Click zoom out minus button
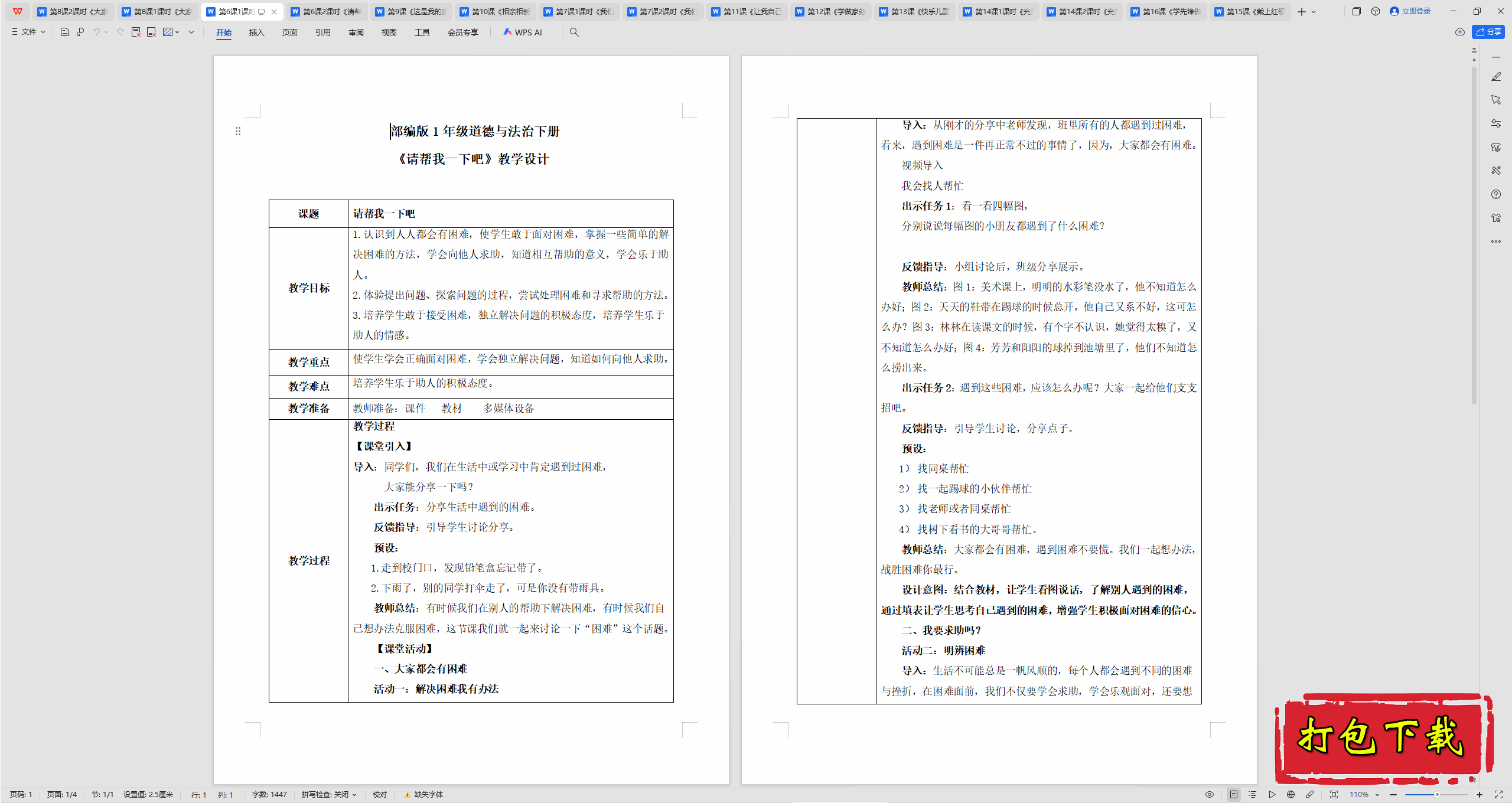Image resolution: width=1512 pixels, height=803 pixels. [1393, 795]
